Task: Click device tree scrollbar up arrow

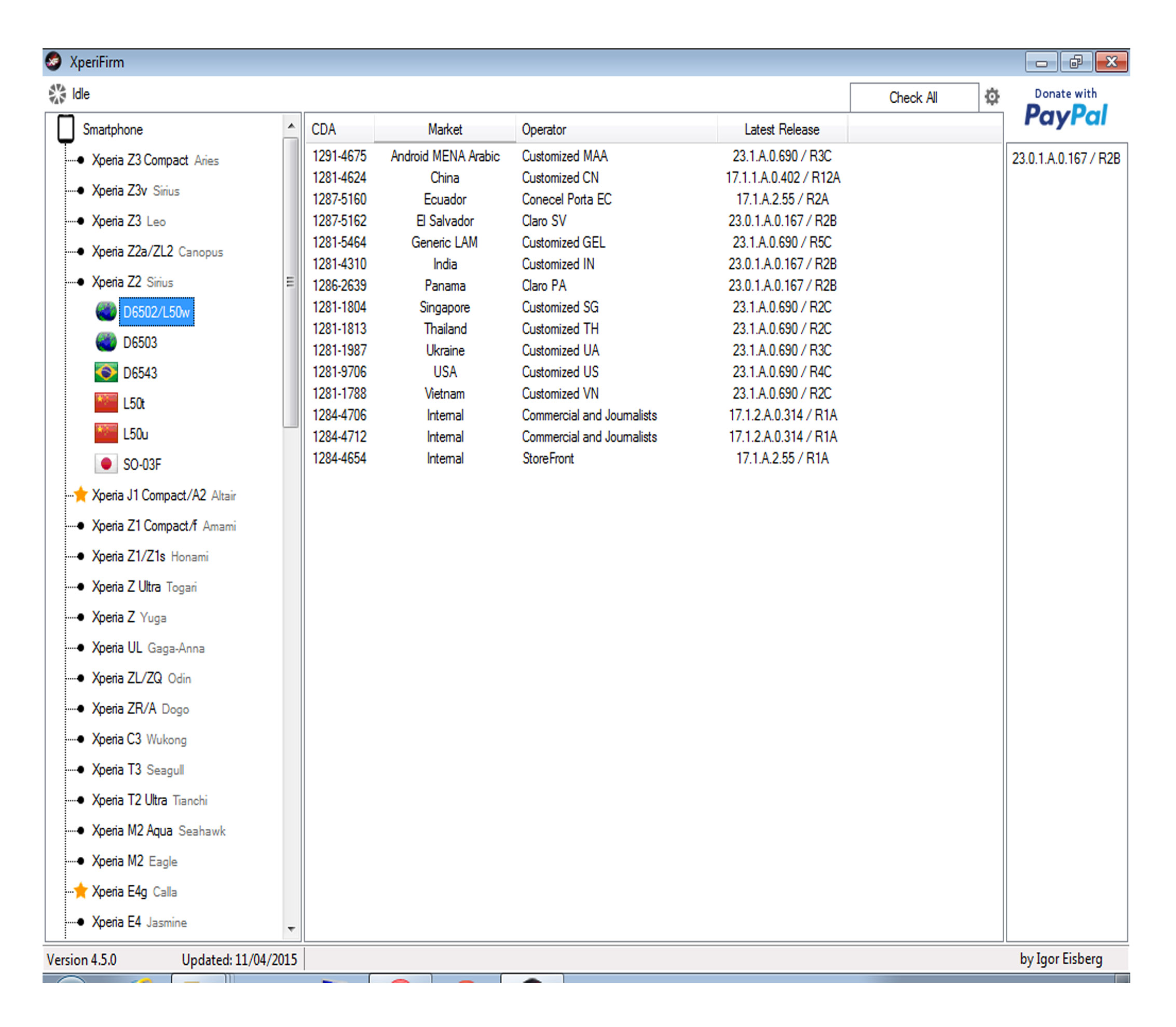Action: point(291,126)
